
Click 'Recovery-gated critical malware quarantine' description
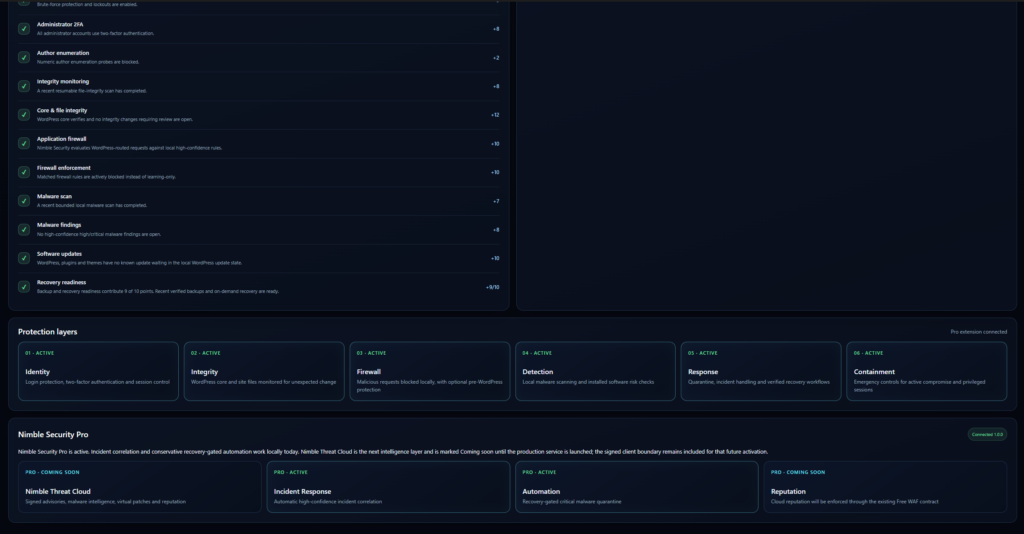pyautogui.click(x=571, y=502)
